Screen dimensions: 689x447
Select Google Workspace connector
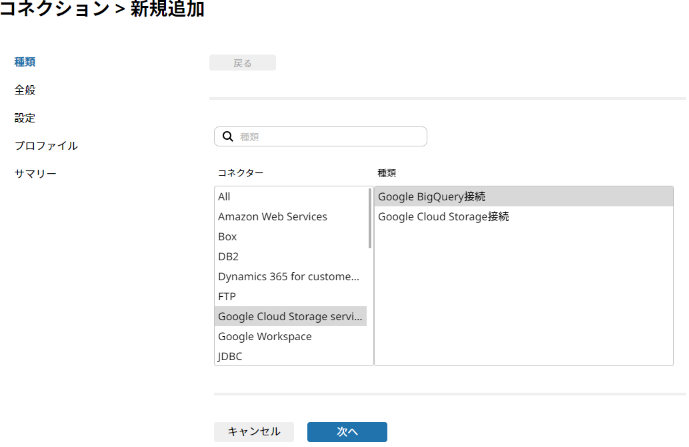point(291,336)
